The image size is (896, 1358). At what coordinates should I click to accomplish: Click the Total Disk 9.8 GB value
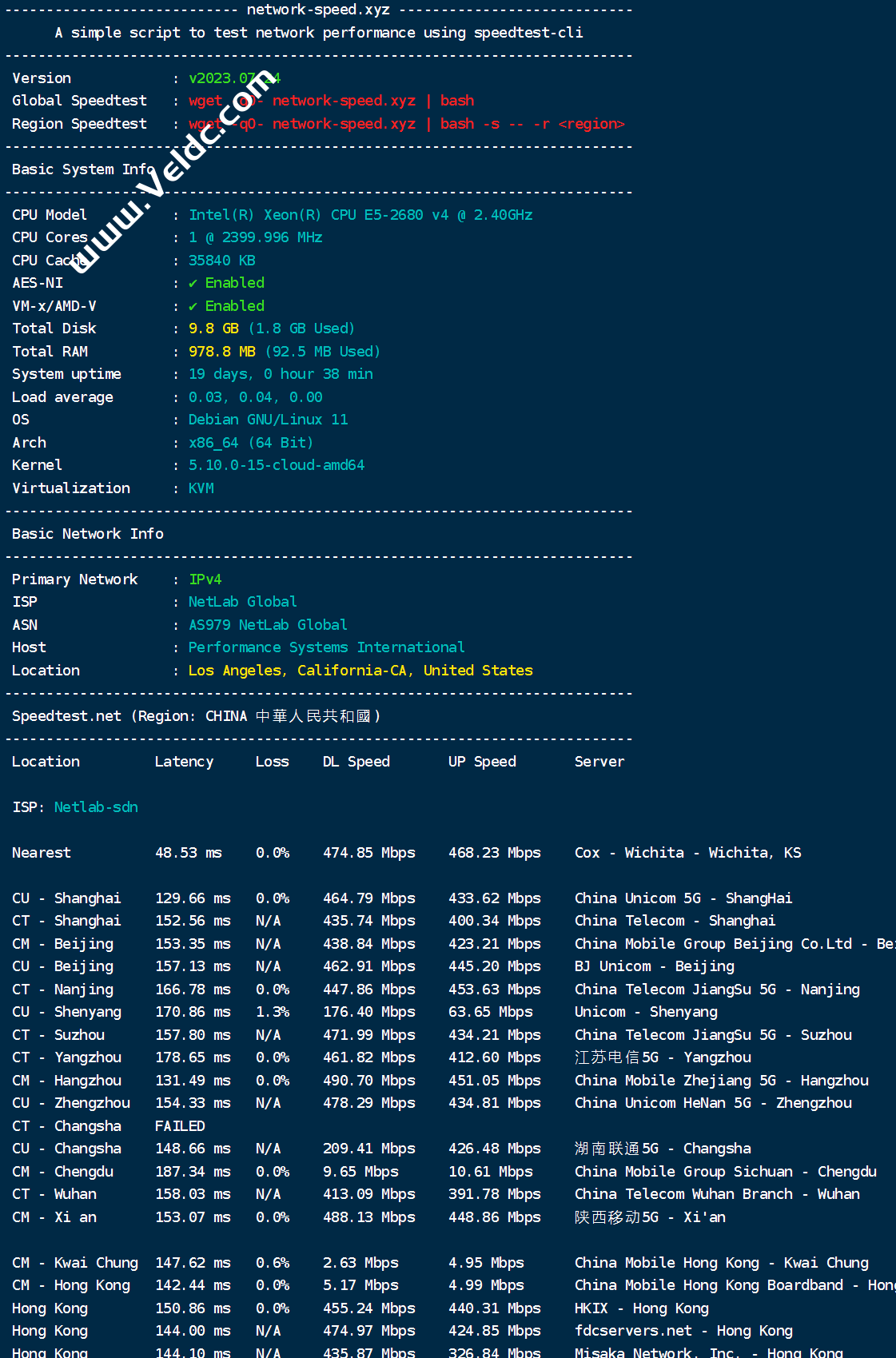point(213,329)
